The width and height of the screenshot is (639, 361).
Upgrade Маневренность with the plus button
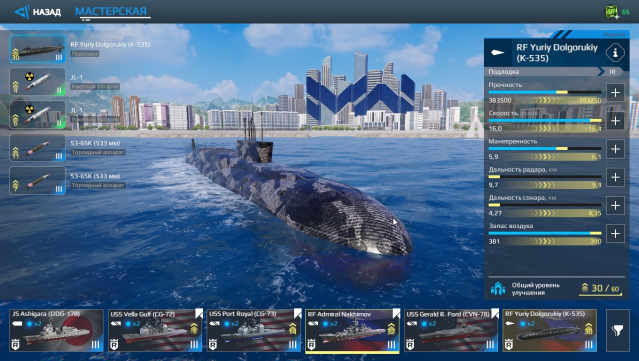[615, 149]
